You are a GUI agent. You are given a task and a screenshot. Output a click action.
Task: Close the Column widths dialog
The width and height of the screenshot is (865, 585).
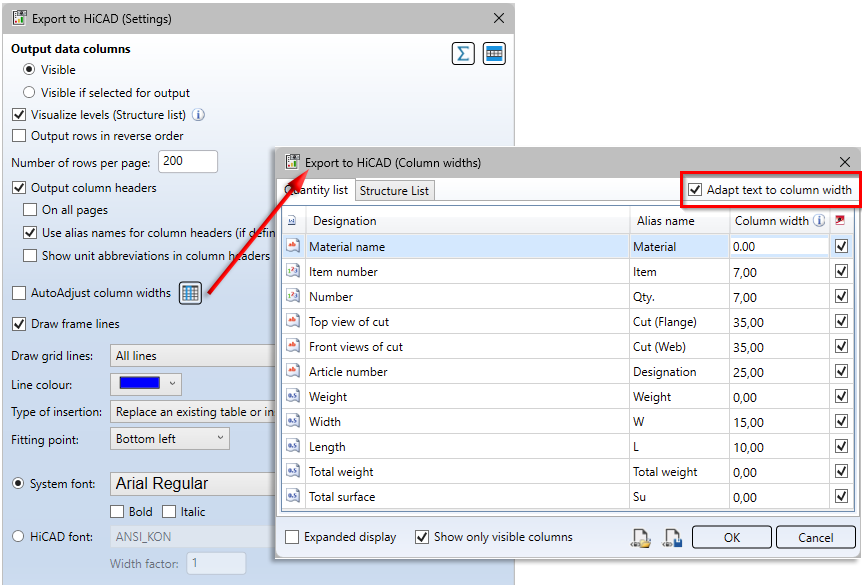coord(845,162)
